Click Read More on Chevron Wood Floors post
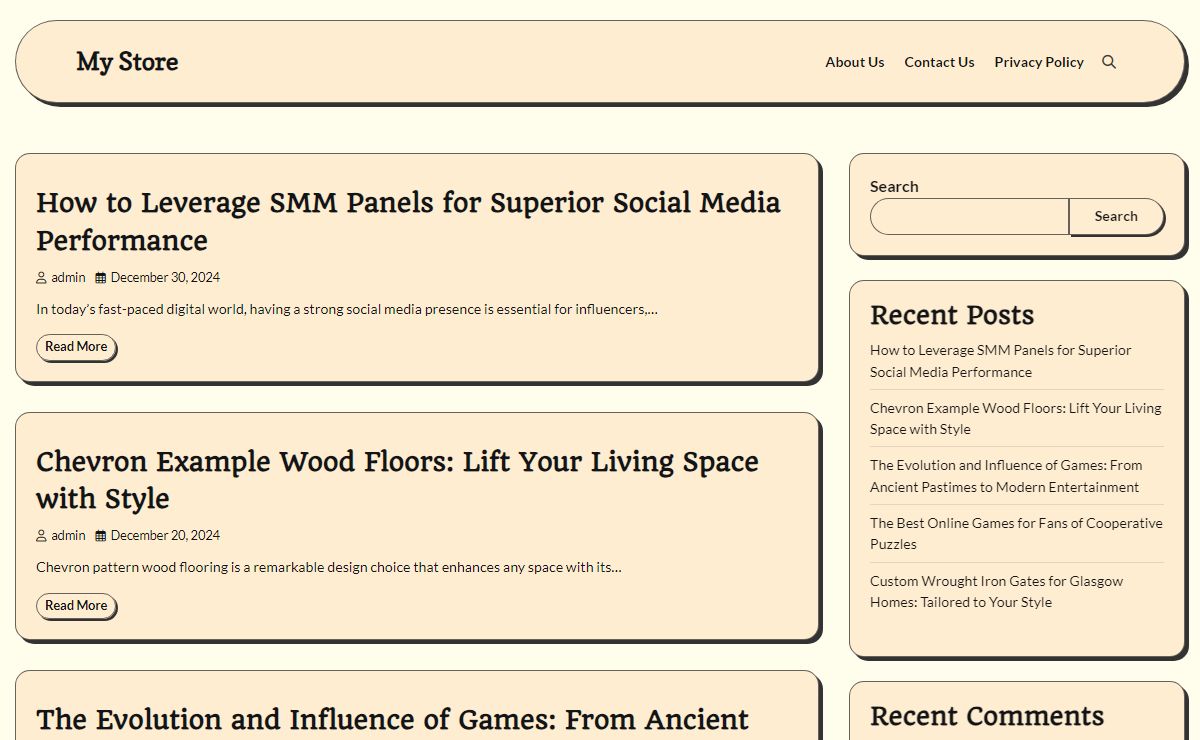The image size is (1200, 740). pos(76,606)
